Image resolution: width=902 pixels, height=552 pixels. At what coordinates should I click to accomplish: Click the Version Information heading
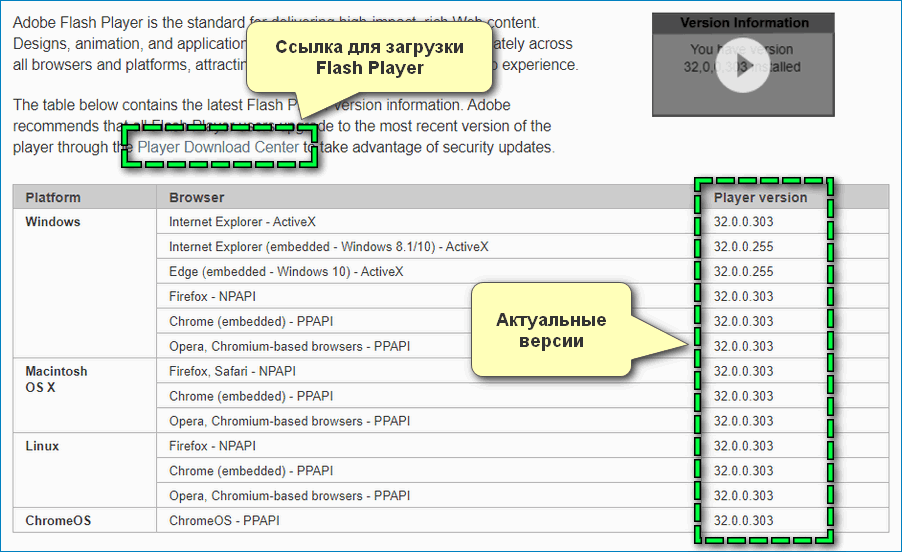(x=744, y=23)
